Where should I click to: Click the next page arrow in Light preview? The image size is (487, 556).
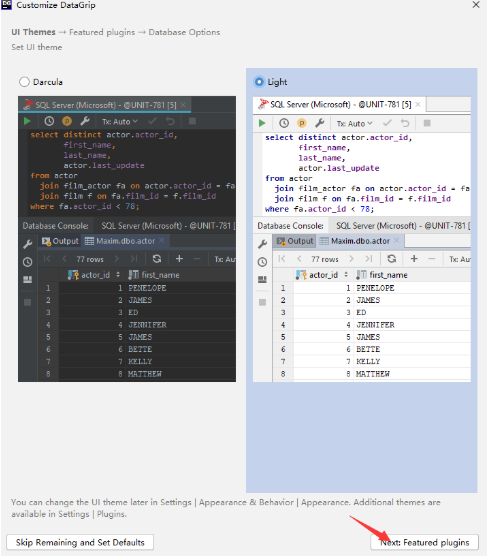(x=351, y=259)
